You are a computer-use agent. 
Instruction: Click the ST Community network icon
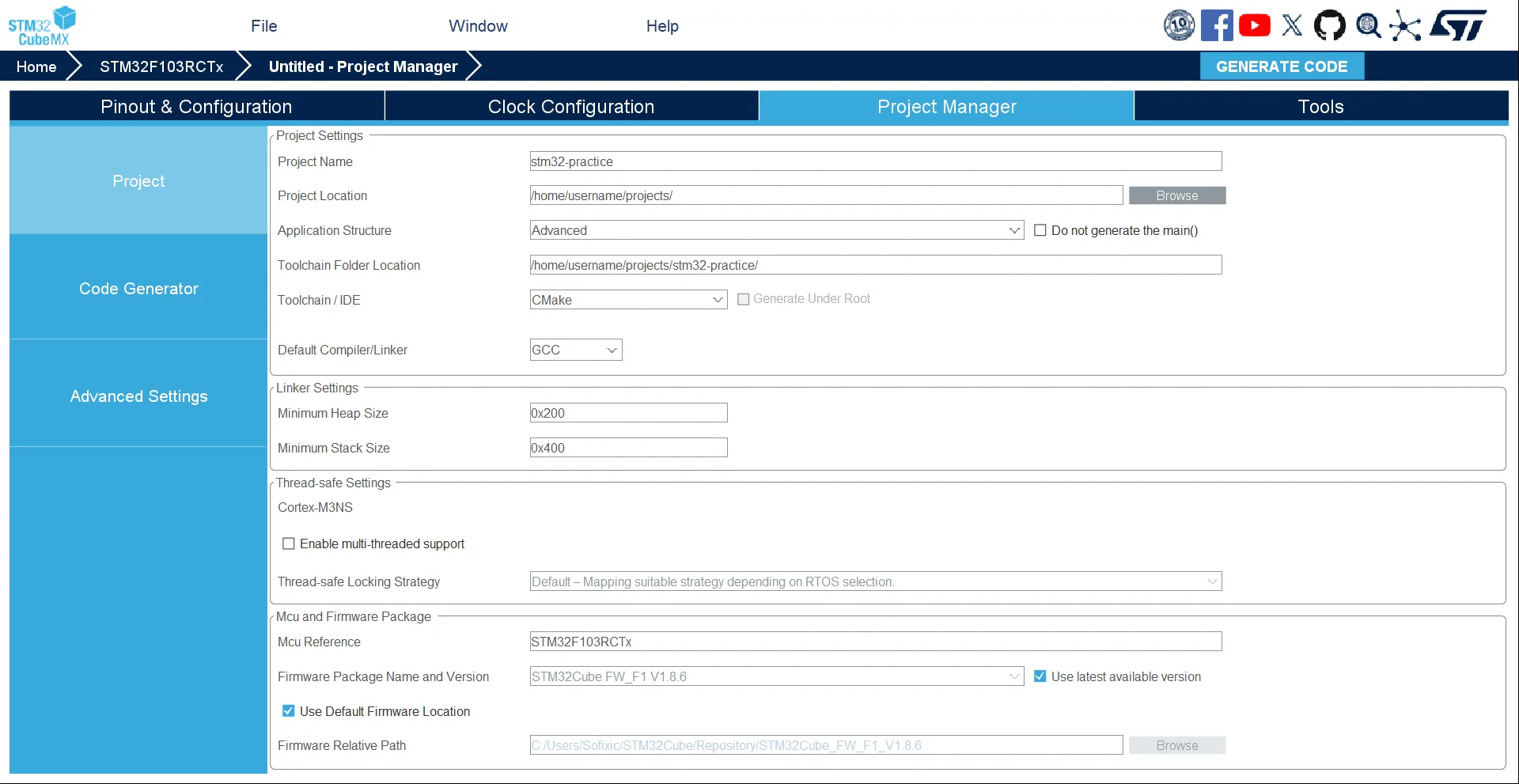pos(1406,25)
